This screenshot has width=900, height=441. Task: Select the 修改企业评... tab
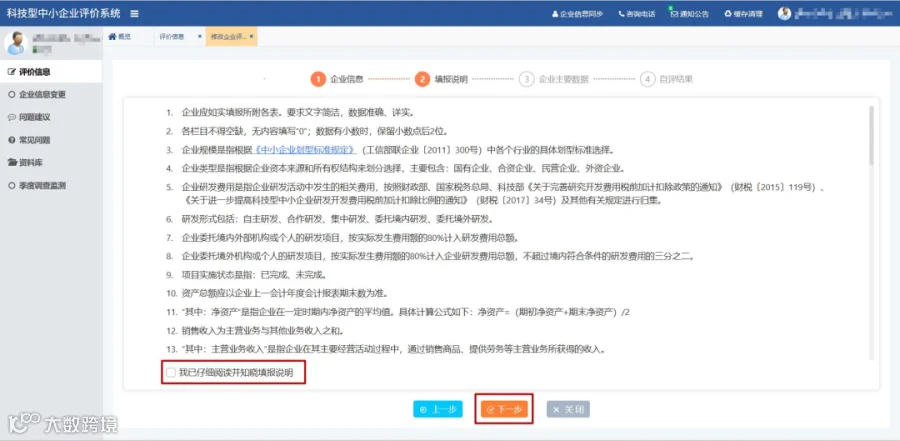point(228,36)
